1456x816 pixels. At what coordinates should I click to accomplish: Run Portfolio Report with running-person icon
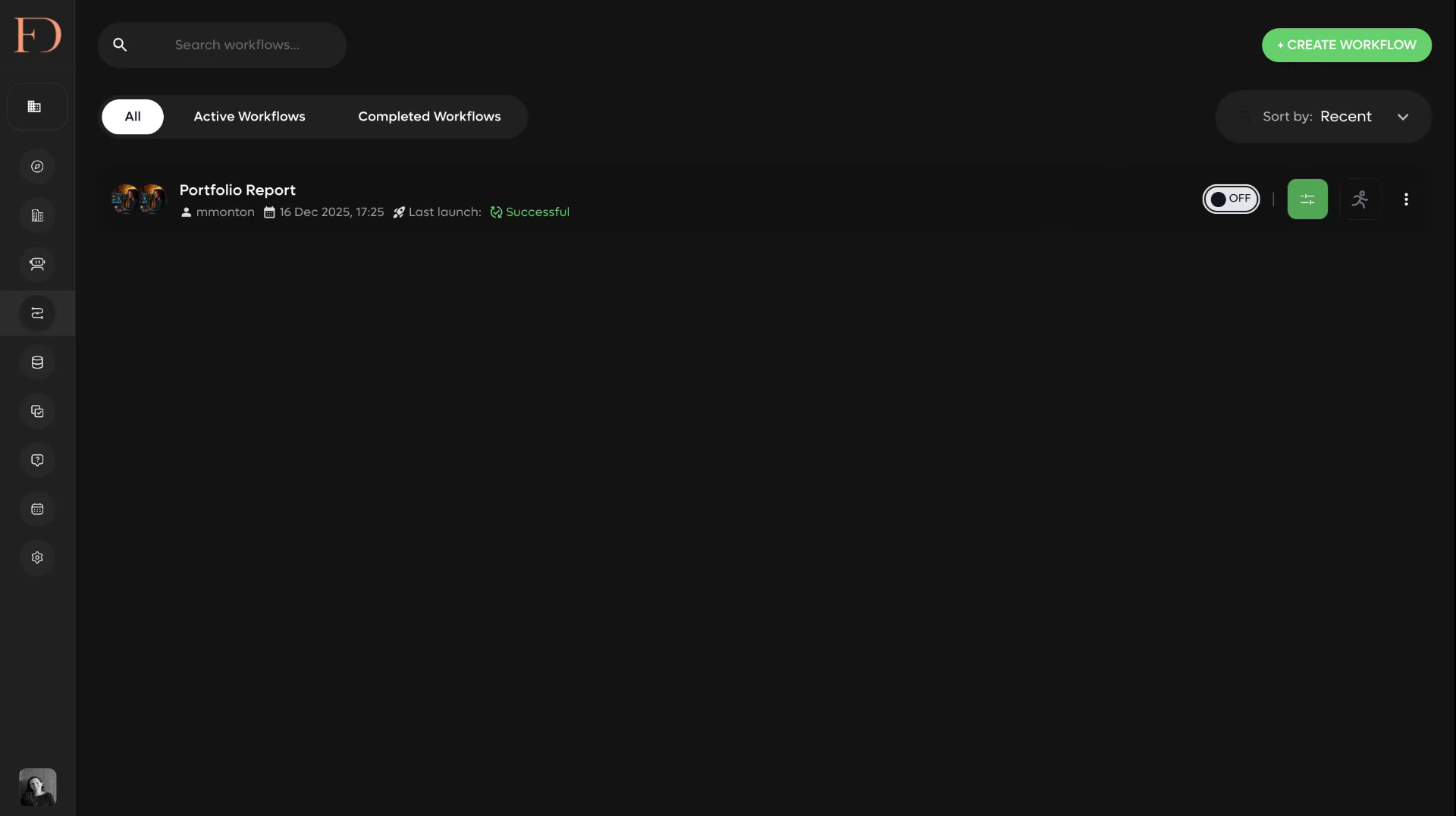[x=1360, y=199]
